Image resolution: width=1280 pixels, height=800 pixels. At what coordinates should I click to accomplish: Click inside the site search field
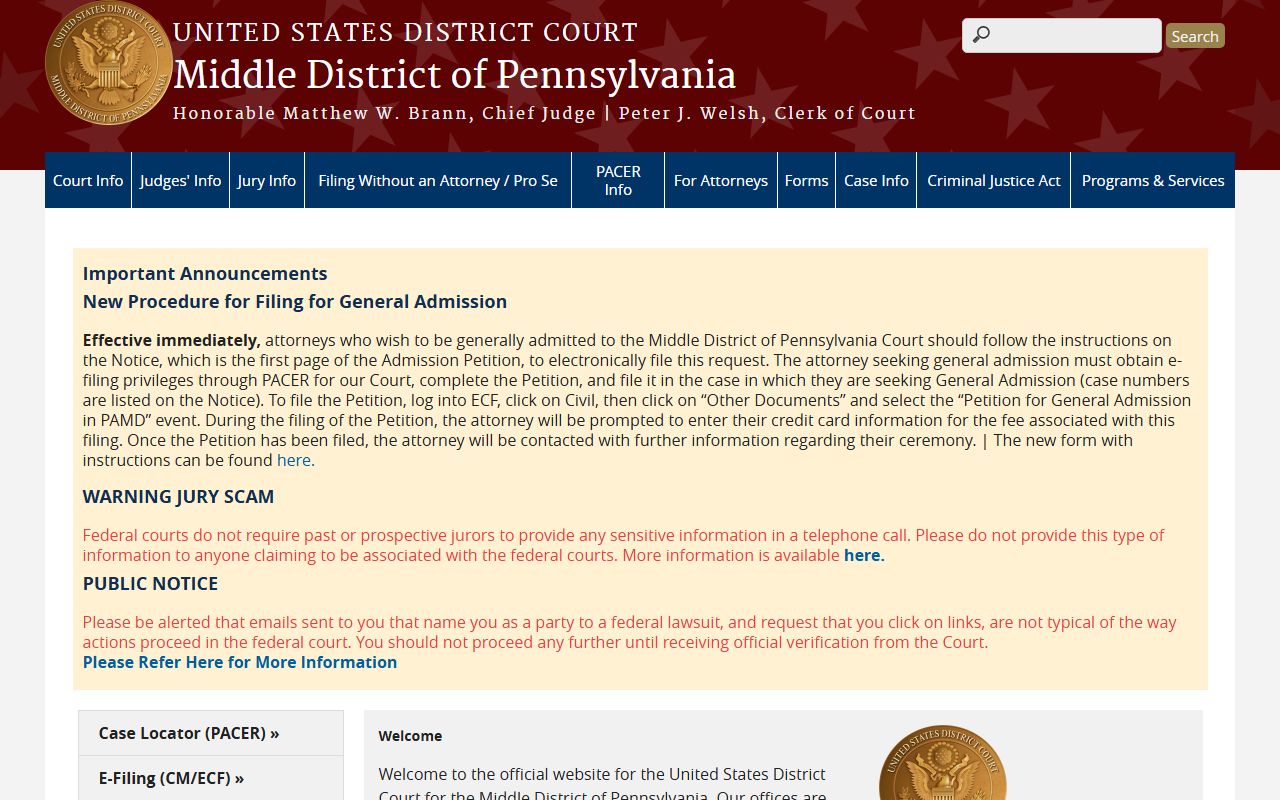pos(1062,35)
